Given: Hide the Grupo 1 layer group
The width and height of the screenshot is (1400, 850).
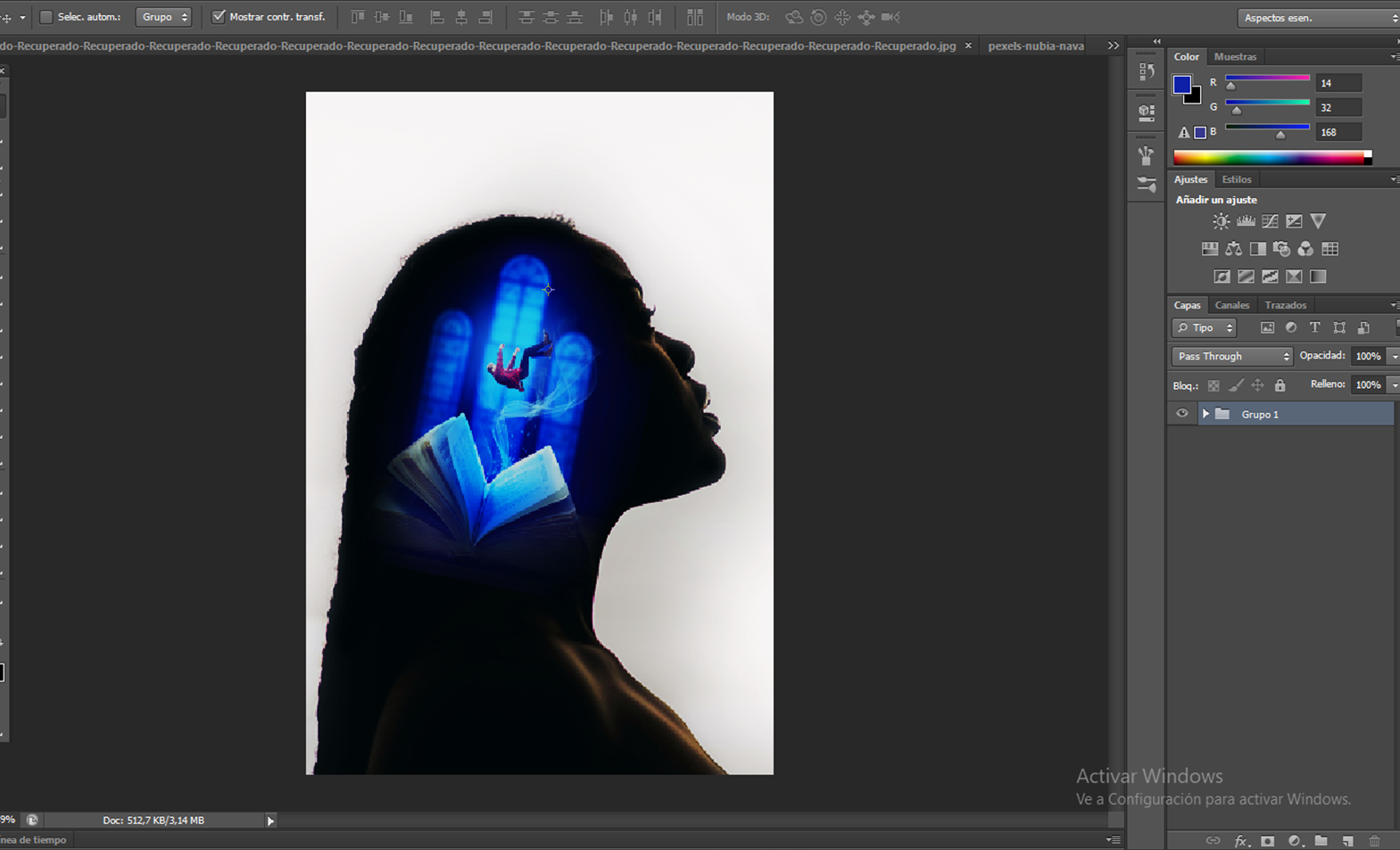Looking at the screenshot, I should click(1182, 414).
